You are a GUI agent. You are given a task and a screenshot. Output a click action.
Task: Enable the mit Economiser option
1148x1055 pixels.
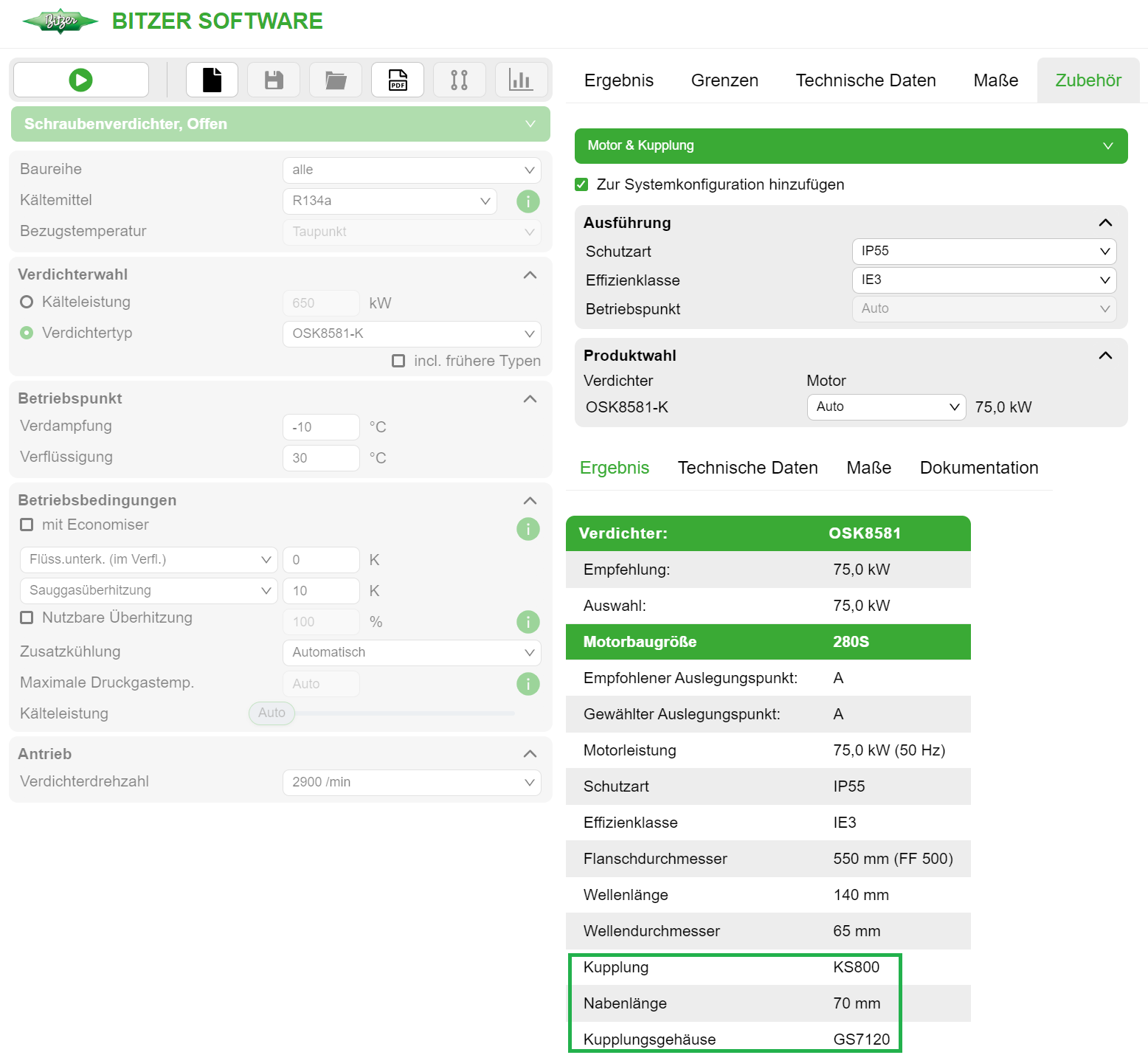tap(27, 525)
